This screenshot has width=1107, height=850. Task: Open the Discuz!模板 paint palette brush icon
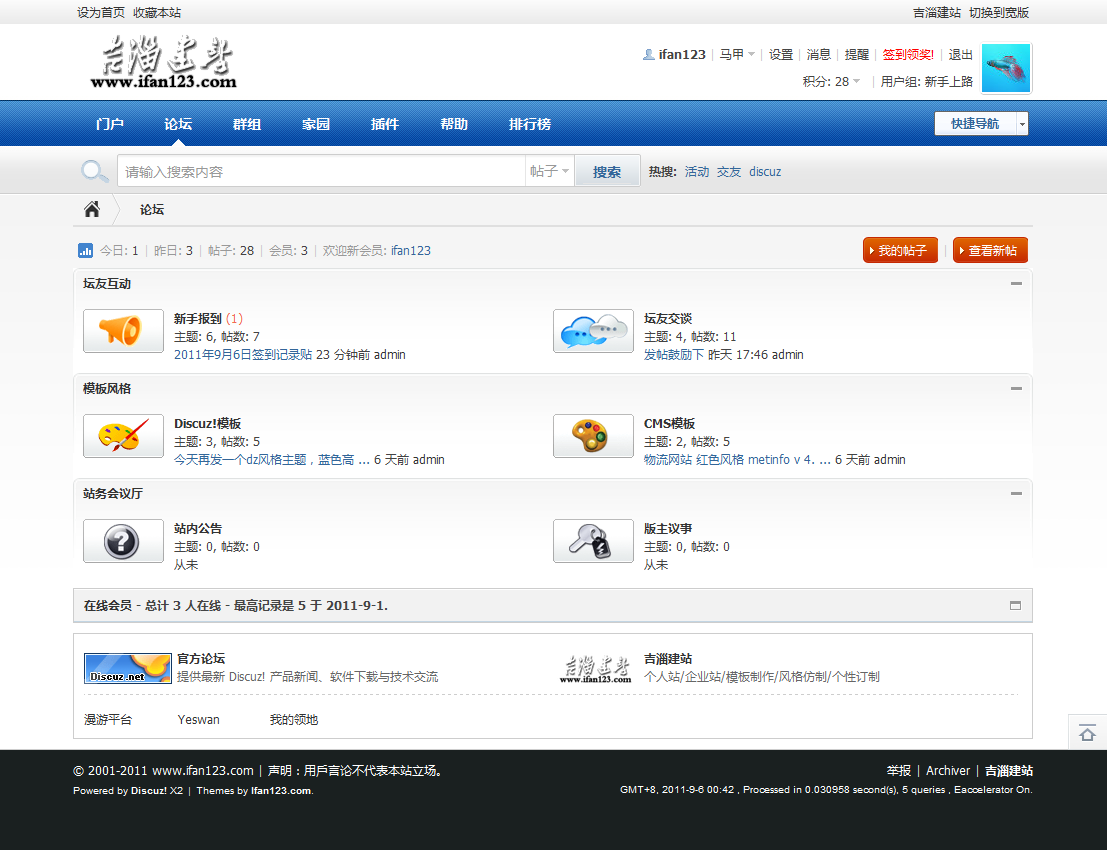tap(123, 436)
